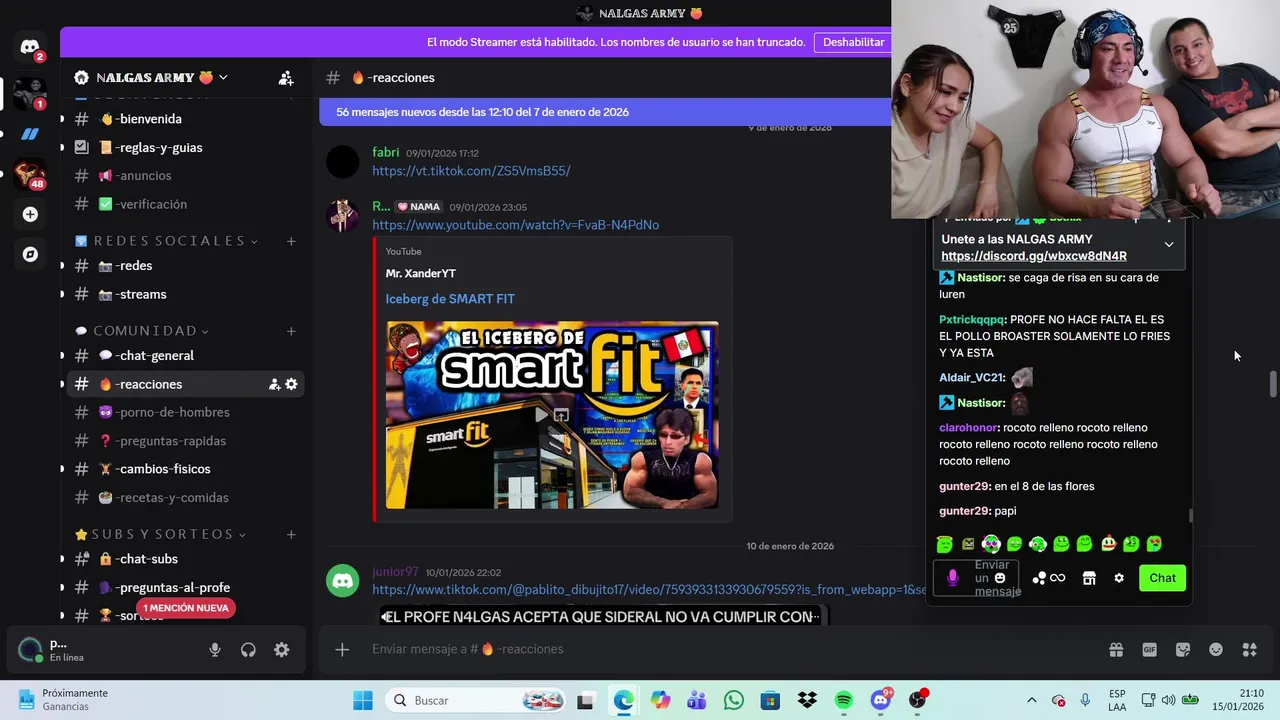Click the green Chat send button

[x=1162, y=578]
